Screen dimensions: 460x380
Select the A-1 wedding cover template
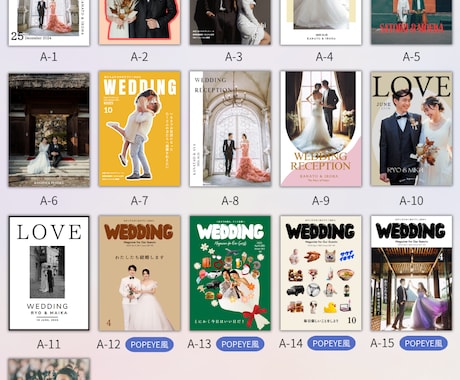pyautogui.click(x=49, y=22)
